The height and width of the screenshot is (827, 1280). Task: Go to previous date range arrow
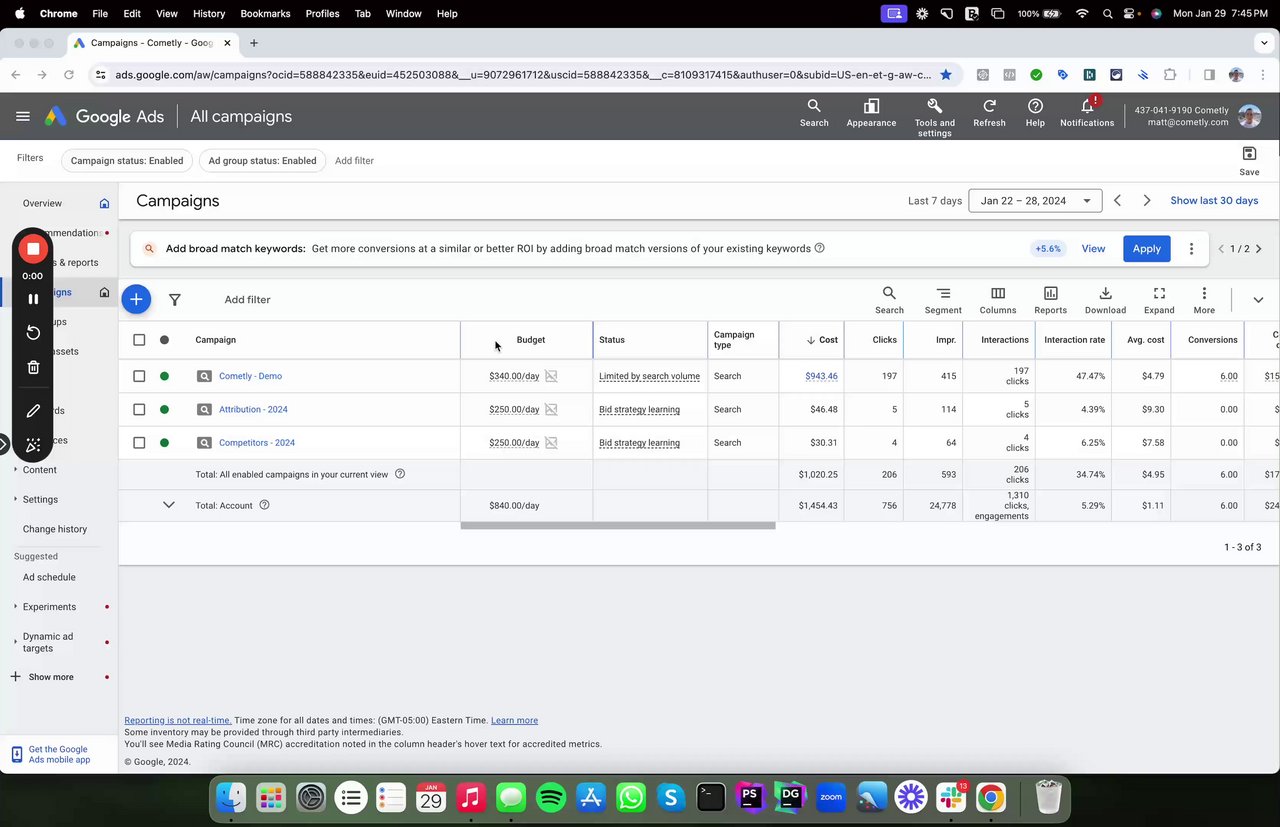point(1118,201)
